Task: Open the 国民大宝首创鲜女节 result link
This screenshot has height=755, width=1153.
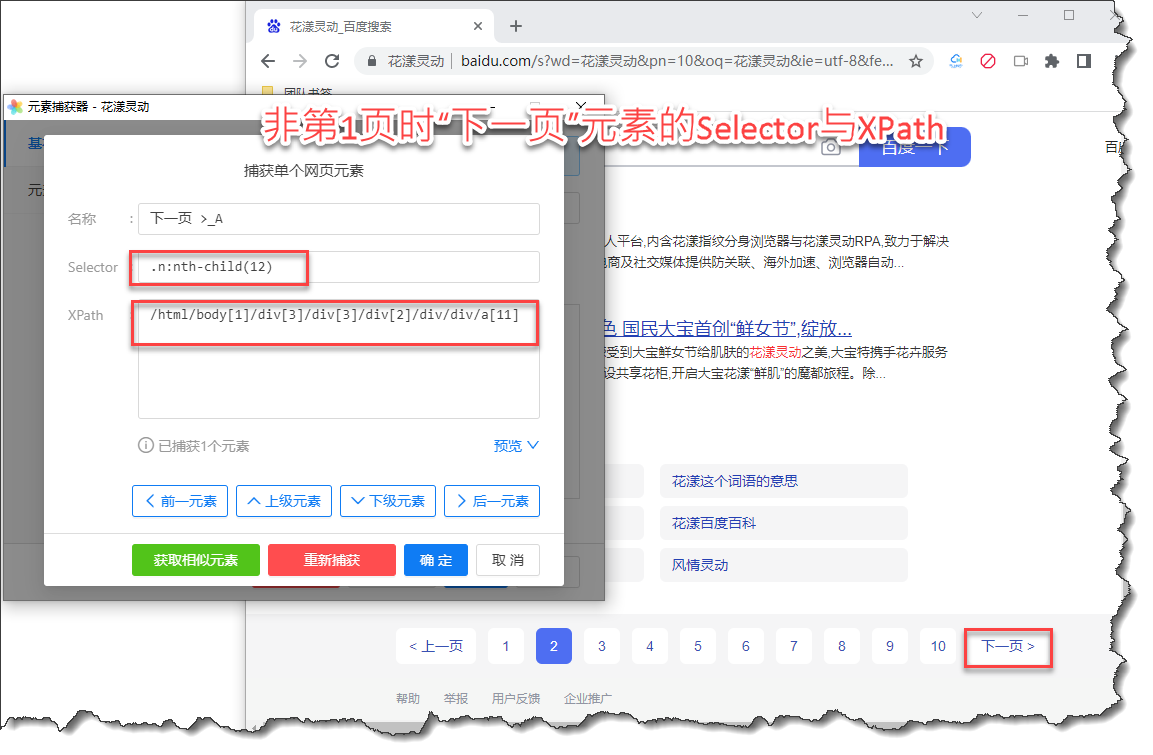Action: [728, 328]
